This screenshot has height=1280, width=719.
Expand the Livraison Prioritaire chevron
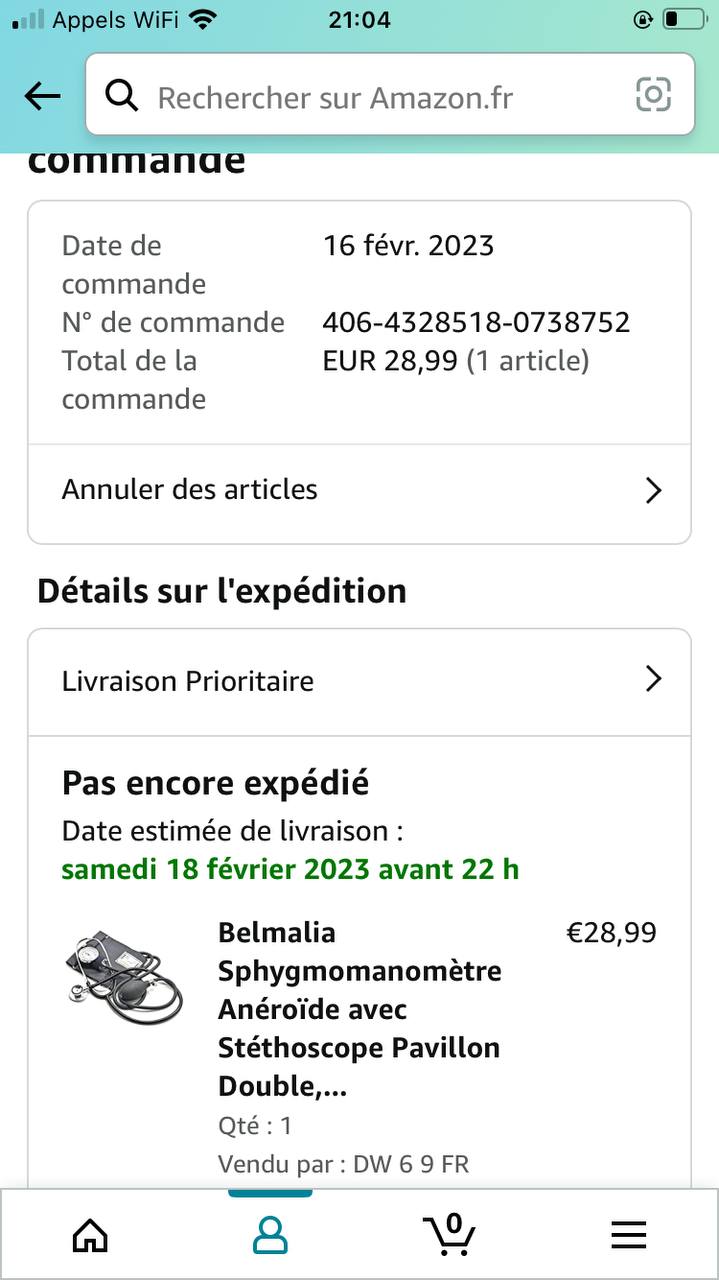(653, 679)
